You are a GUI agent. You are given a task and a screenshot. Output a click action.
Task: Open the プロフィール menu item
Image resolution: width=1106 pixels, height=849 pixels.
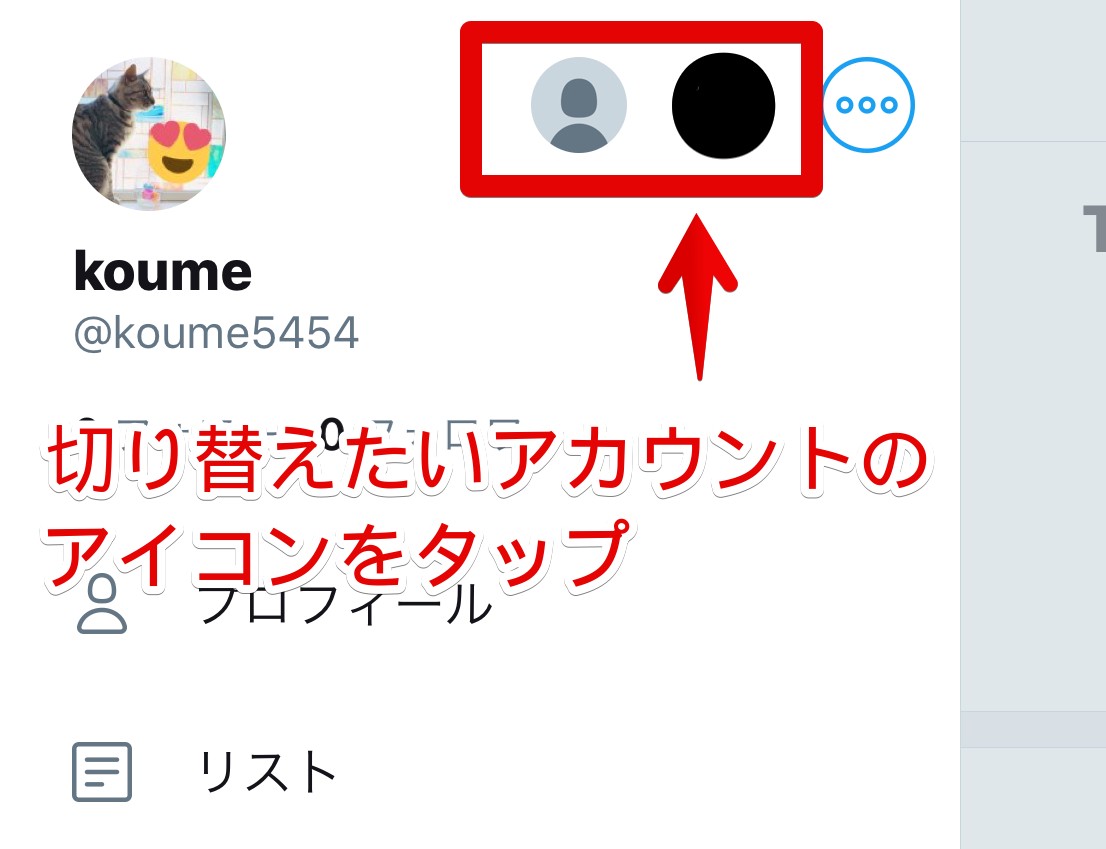tap(345, 605)
